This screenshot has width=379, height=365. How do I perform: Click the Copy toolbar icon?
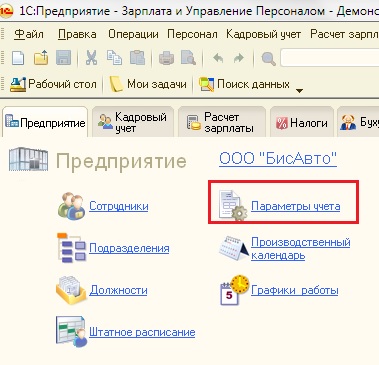point(114,58)
